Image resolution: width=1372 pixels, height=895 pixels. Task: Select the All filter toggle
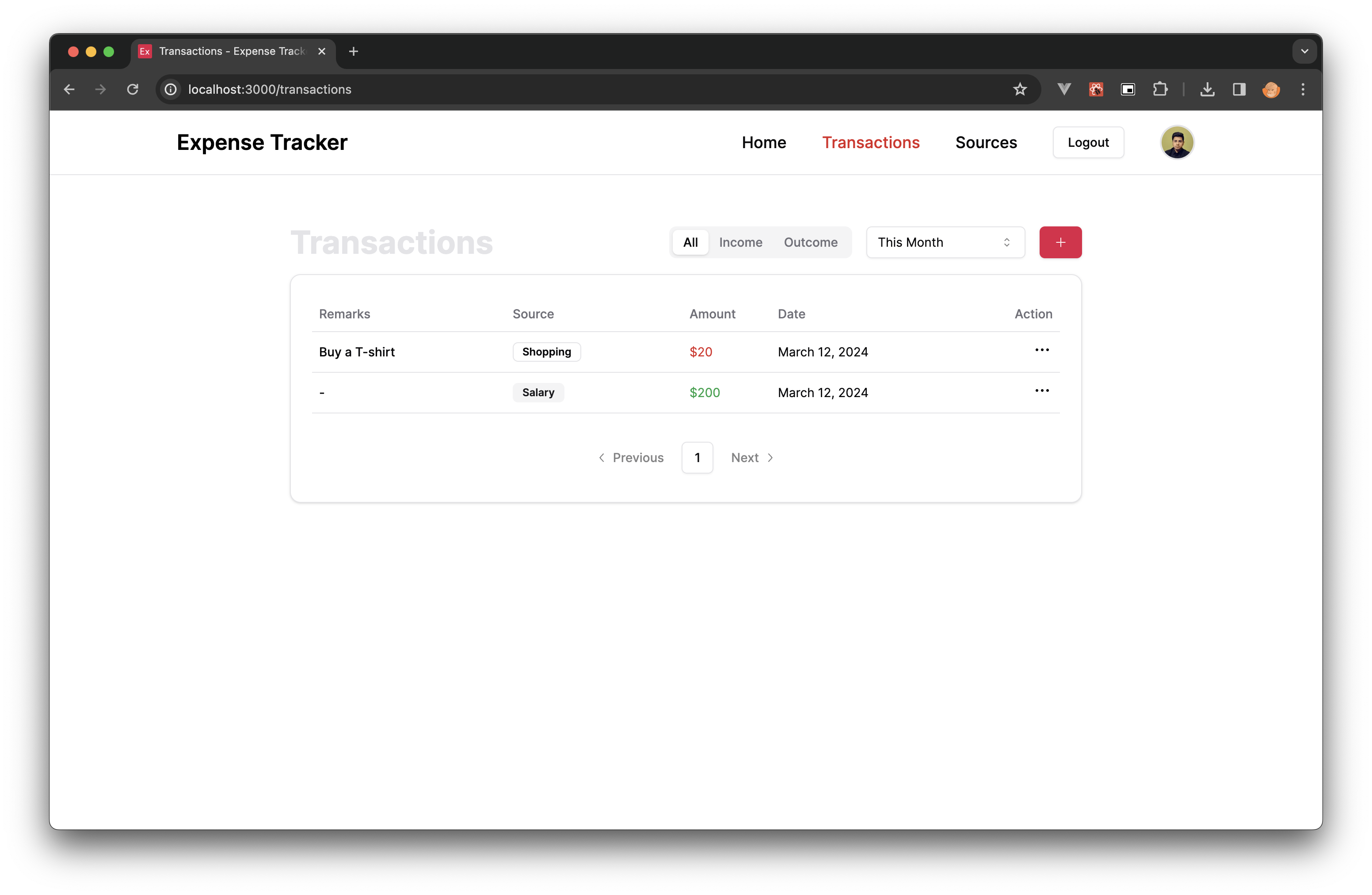[x=690, y=242]
